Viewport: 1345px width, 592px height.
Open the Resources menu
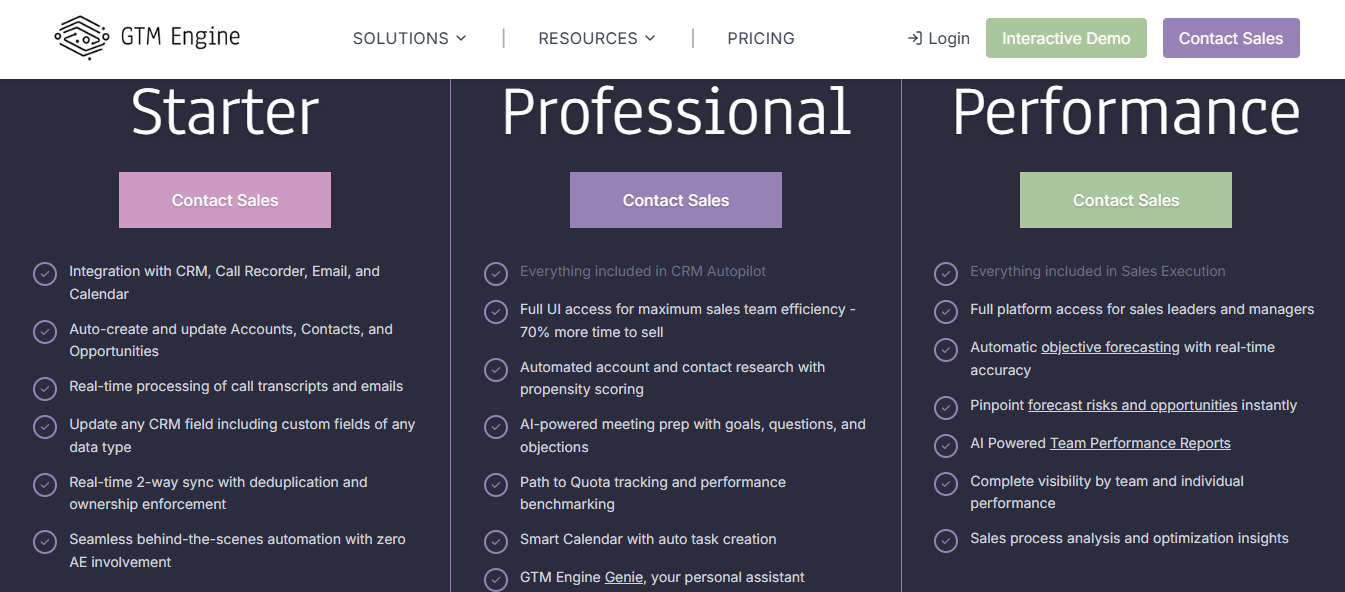tap(597, 38)
